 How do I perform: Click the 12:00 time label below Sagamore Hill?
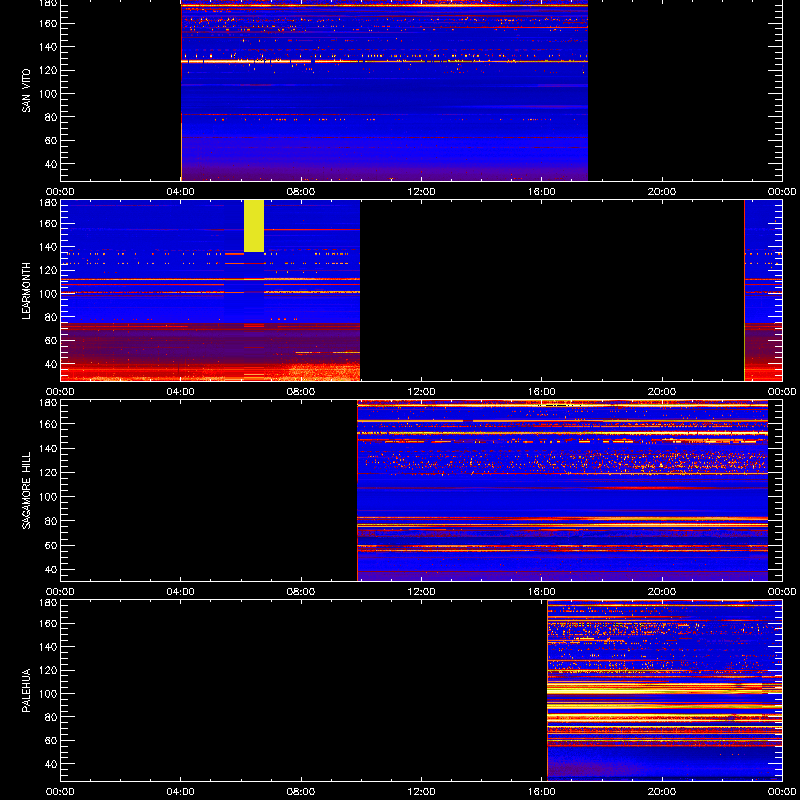(x=421, y=592)
